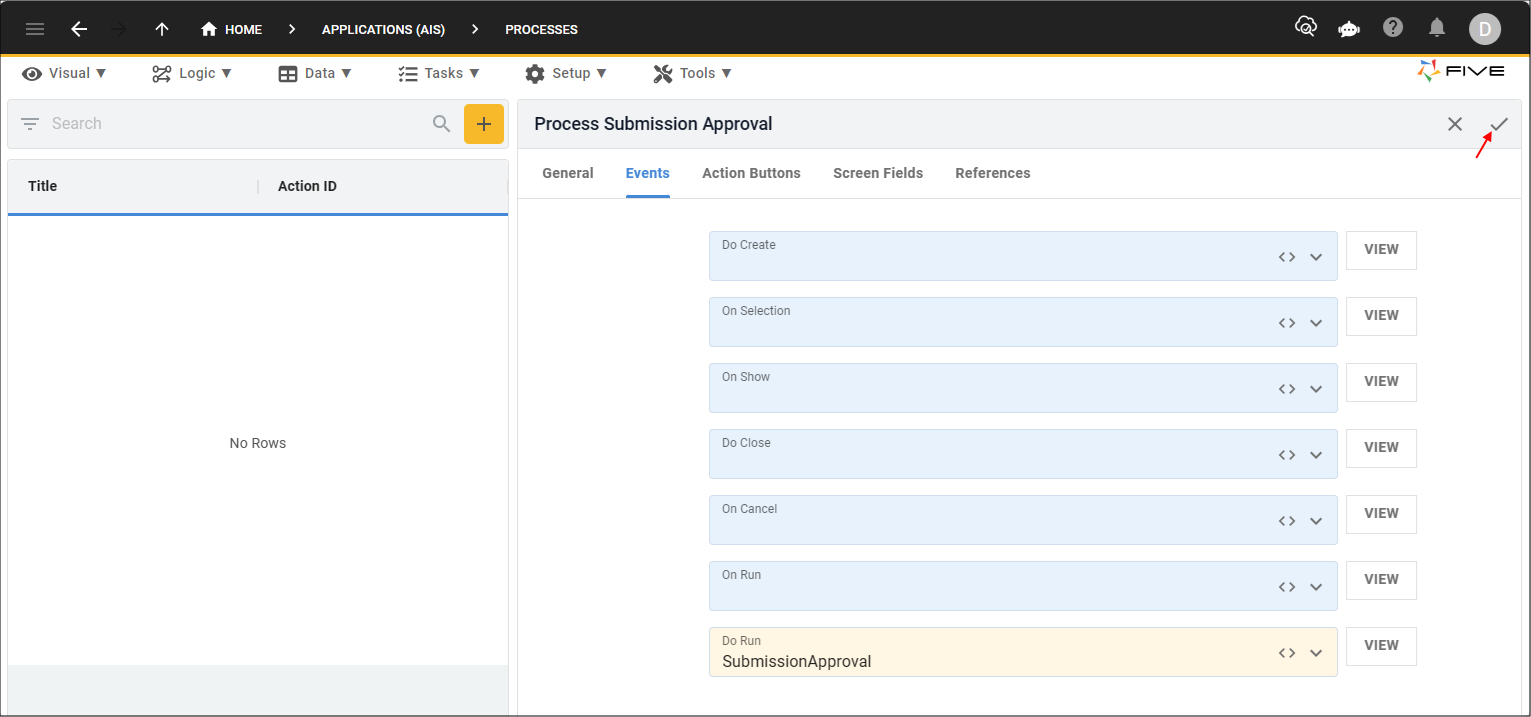The width and height of the screenshot is (1531, 717).
Task: Open the help question mark icon
Action: click(x=1393, y=27)
